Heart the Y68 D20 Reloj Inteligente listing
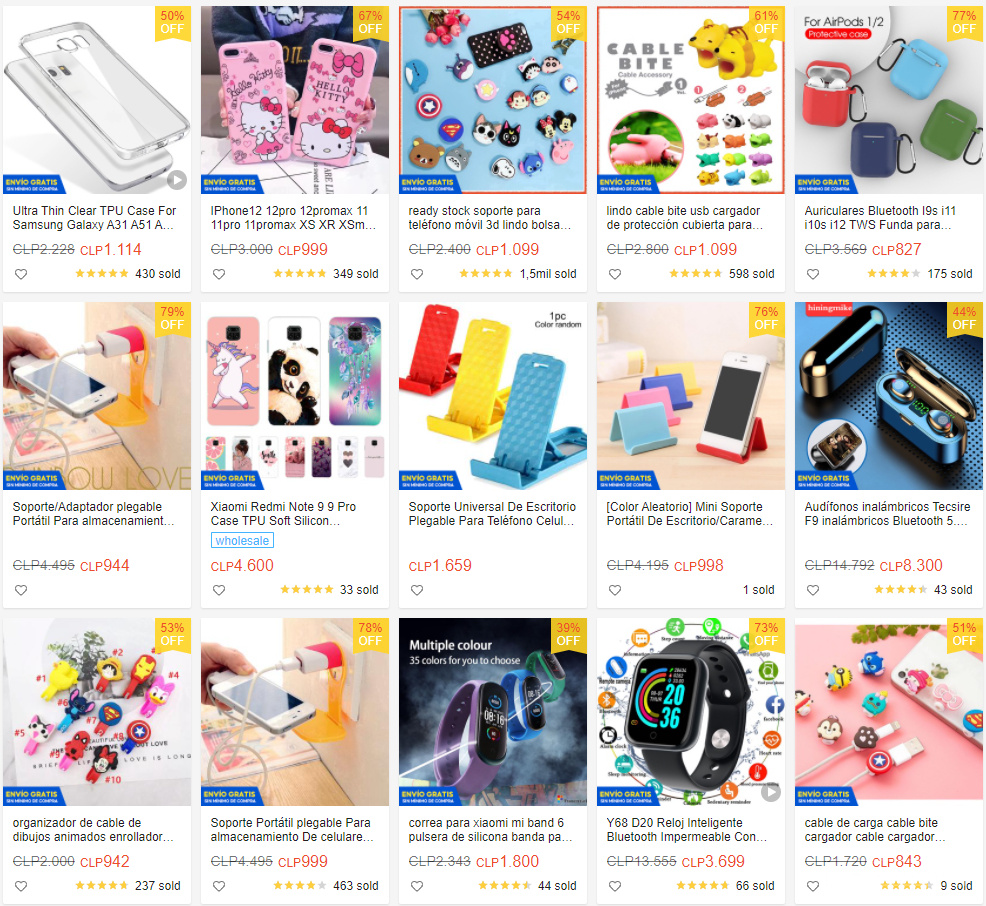Screen dimensions: 986x906 tap(615, 886)
